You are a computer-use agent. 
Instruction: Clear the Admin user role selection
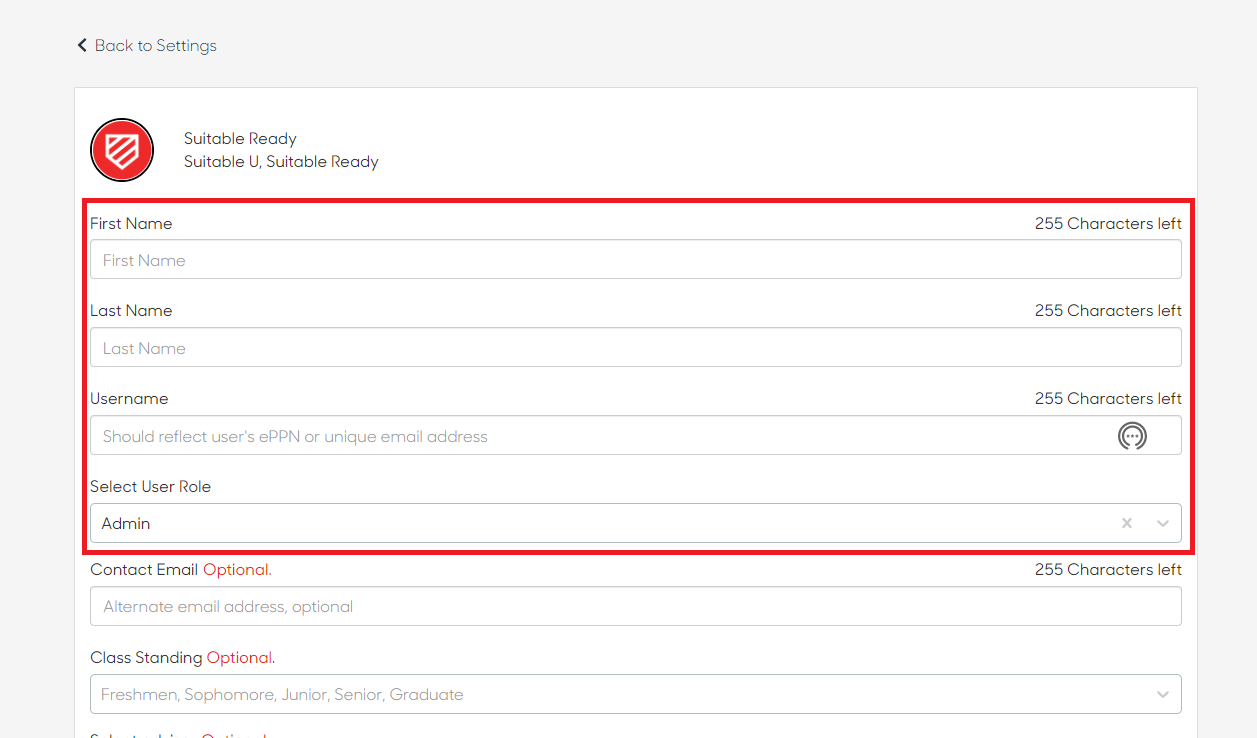click(x=1127, y=523)
